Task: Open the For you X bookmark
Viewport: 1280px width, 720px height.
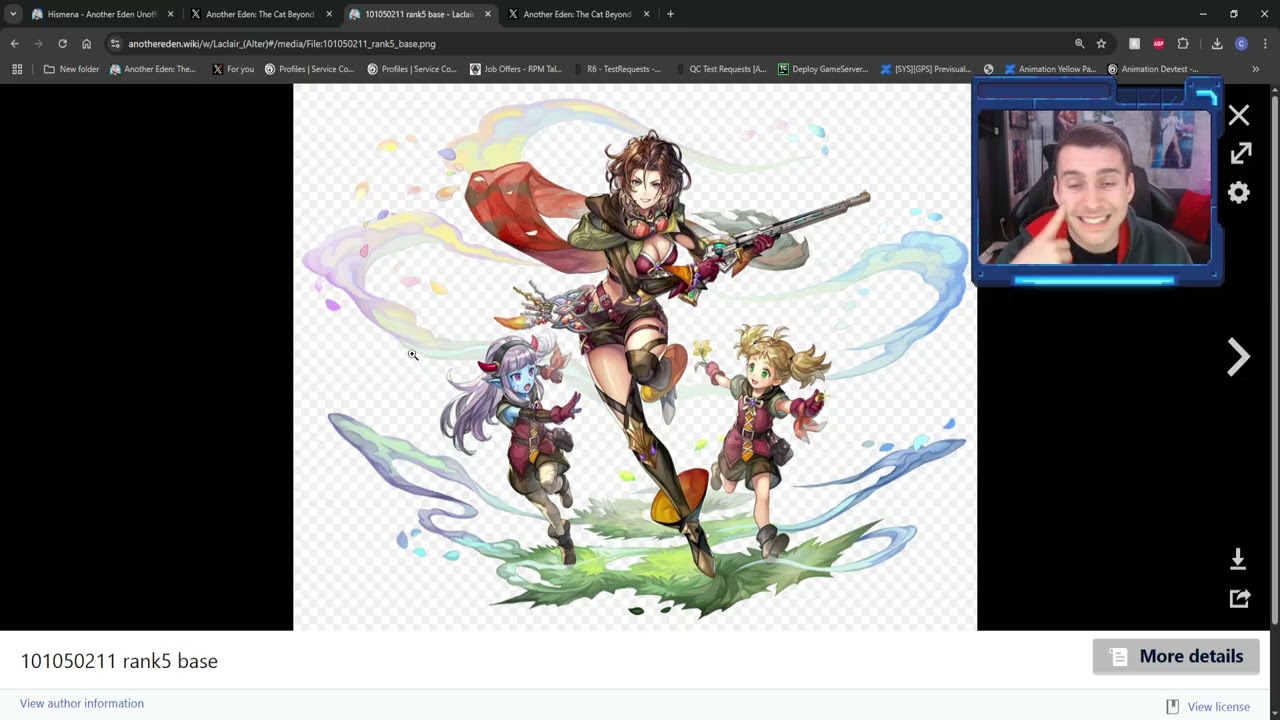Action: point(233,69)
